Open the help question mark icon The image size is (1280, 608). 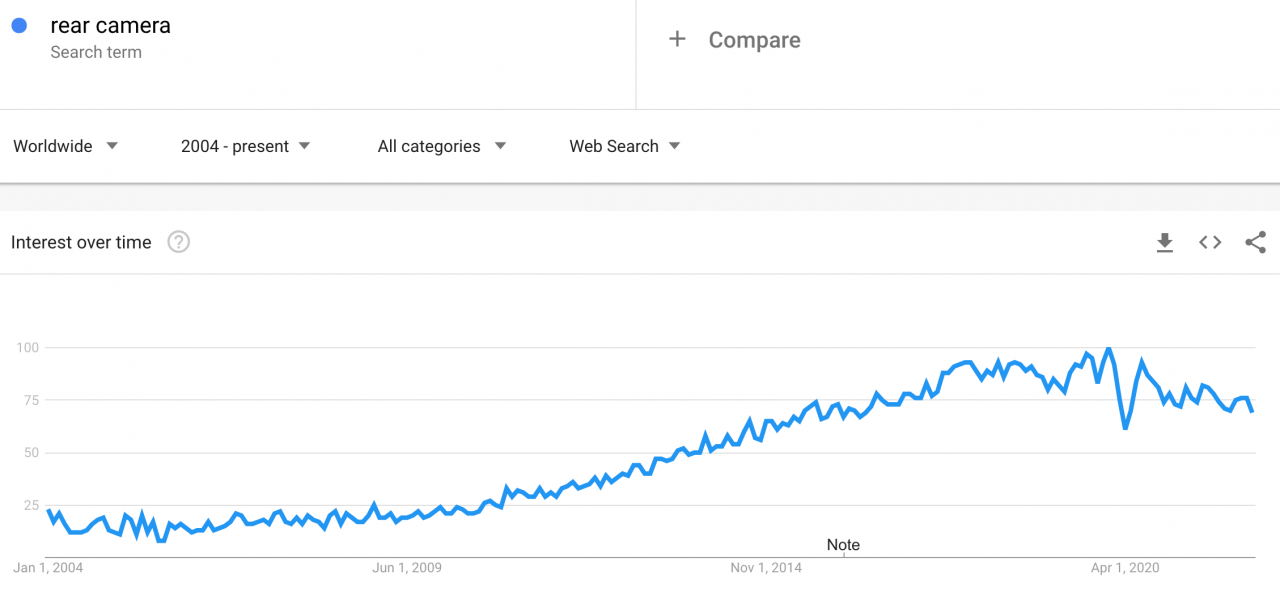pos(178,242)
